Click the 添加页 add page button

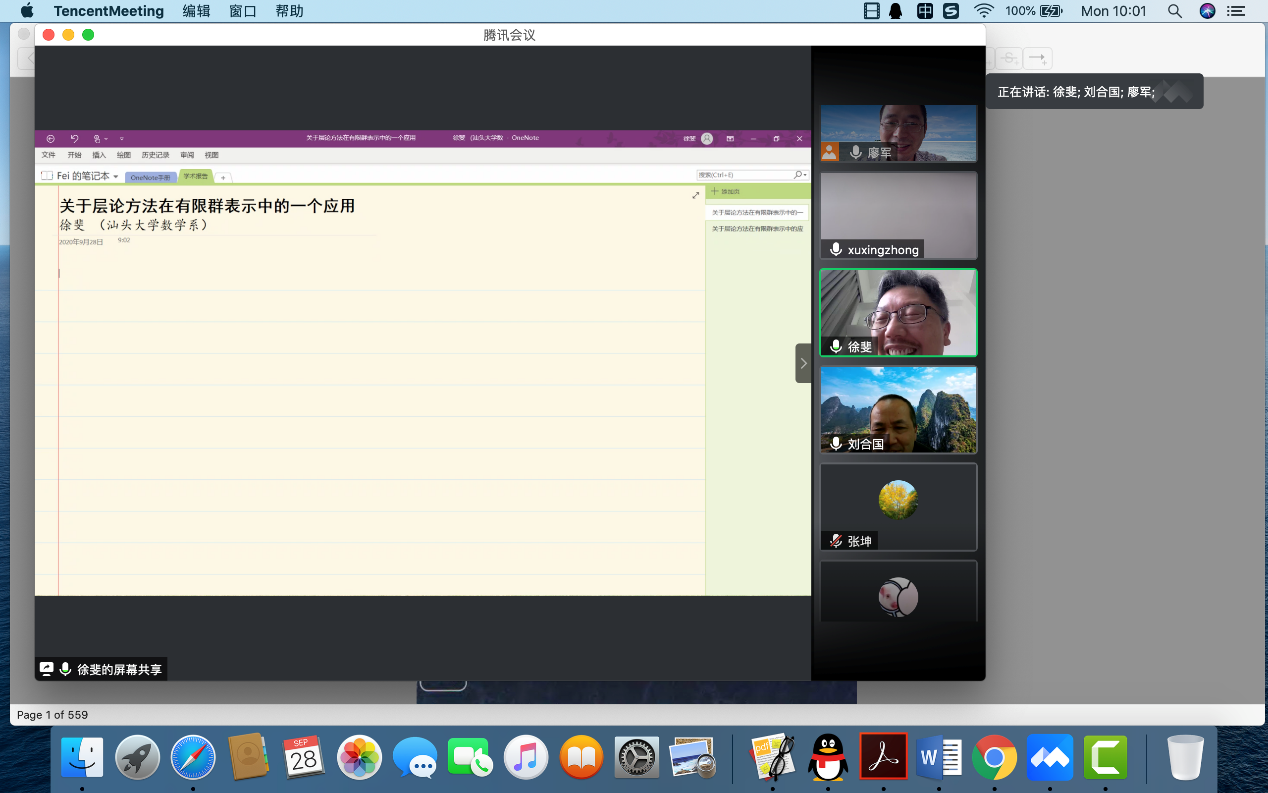click(x=726, y=191)
